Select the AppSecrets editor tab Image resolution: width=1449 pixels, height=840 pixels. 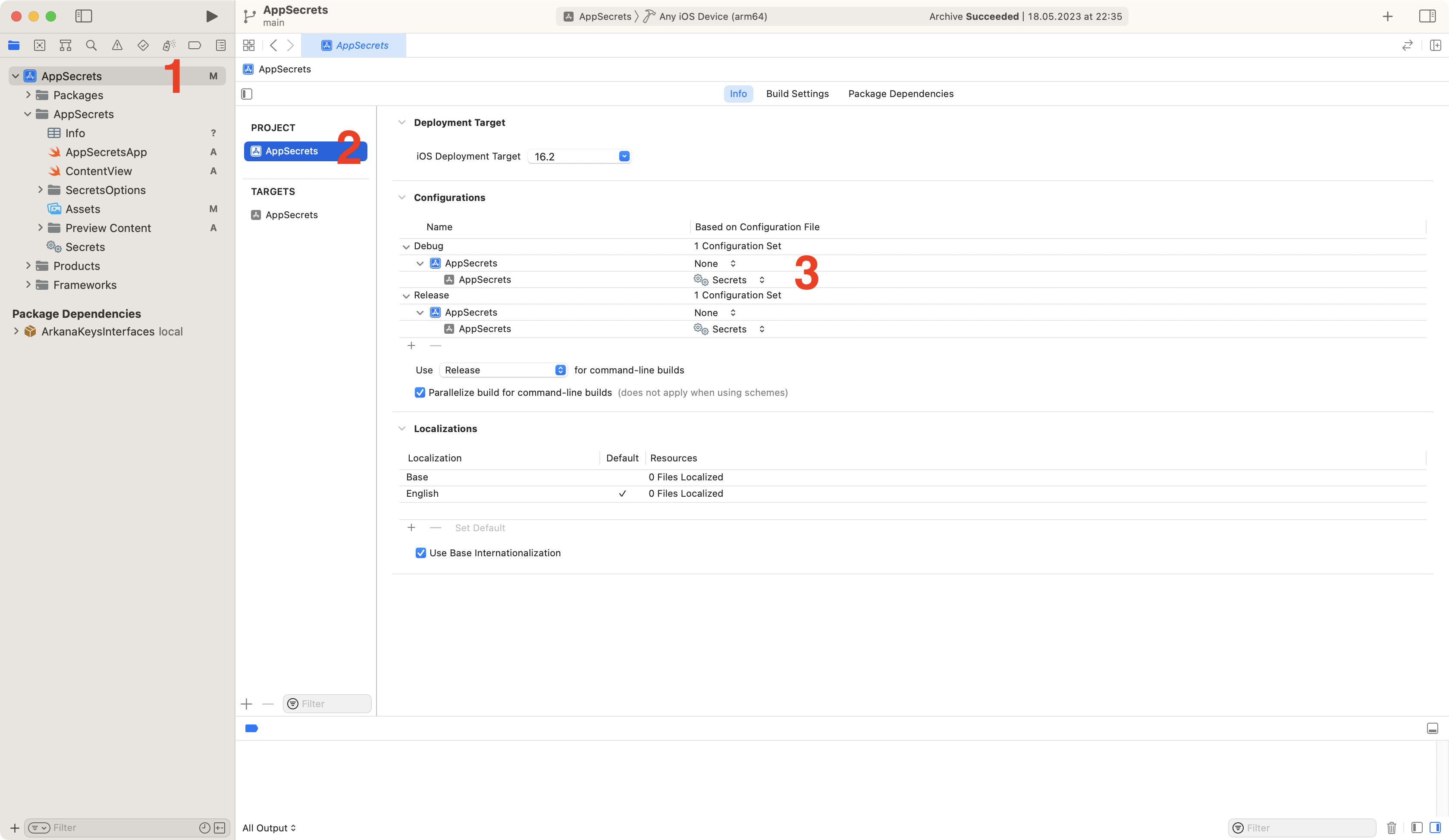coord(354,45)
